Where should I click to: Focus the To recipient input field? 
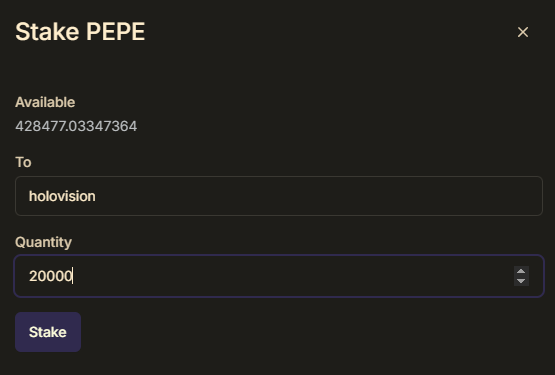(279, 196)
